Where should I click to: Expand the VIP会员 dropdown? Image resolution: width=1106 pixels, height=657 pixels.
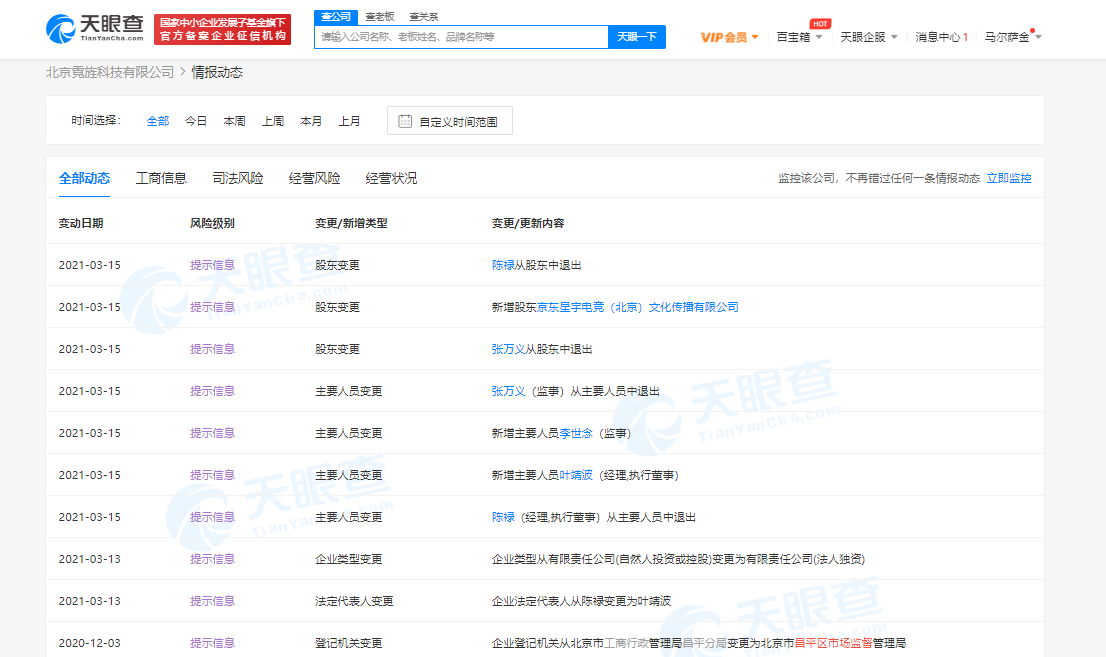point(729,37)
